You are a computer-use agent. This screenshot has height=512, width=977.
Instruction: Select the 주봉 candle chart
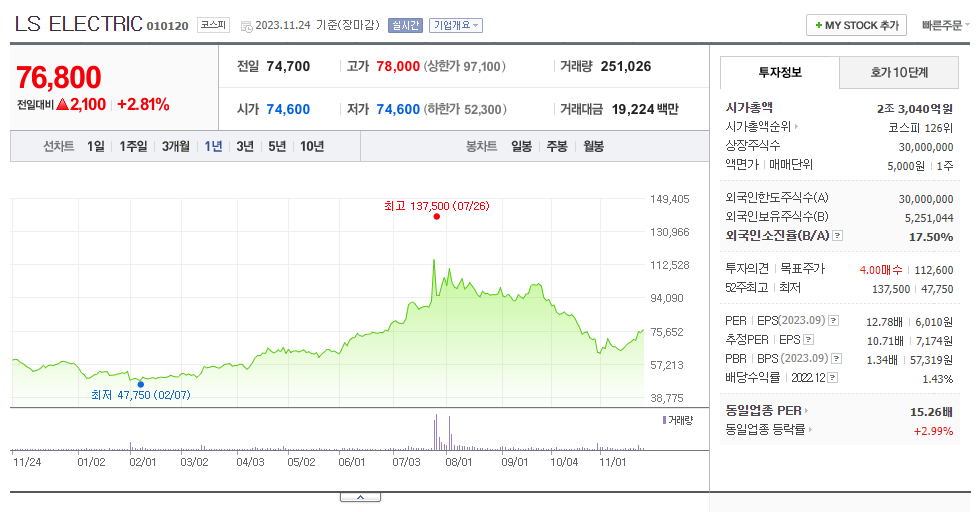[x=557, y=146]
